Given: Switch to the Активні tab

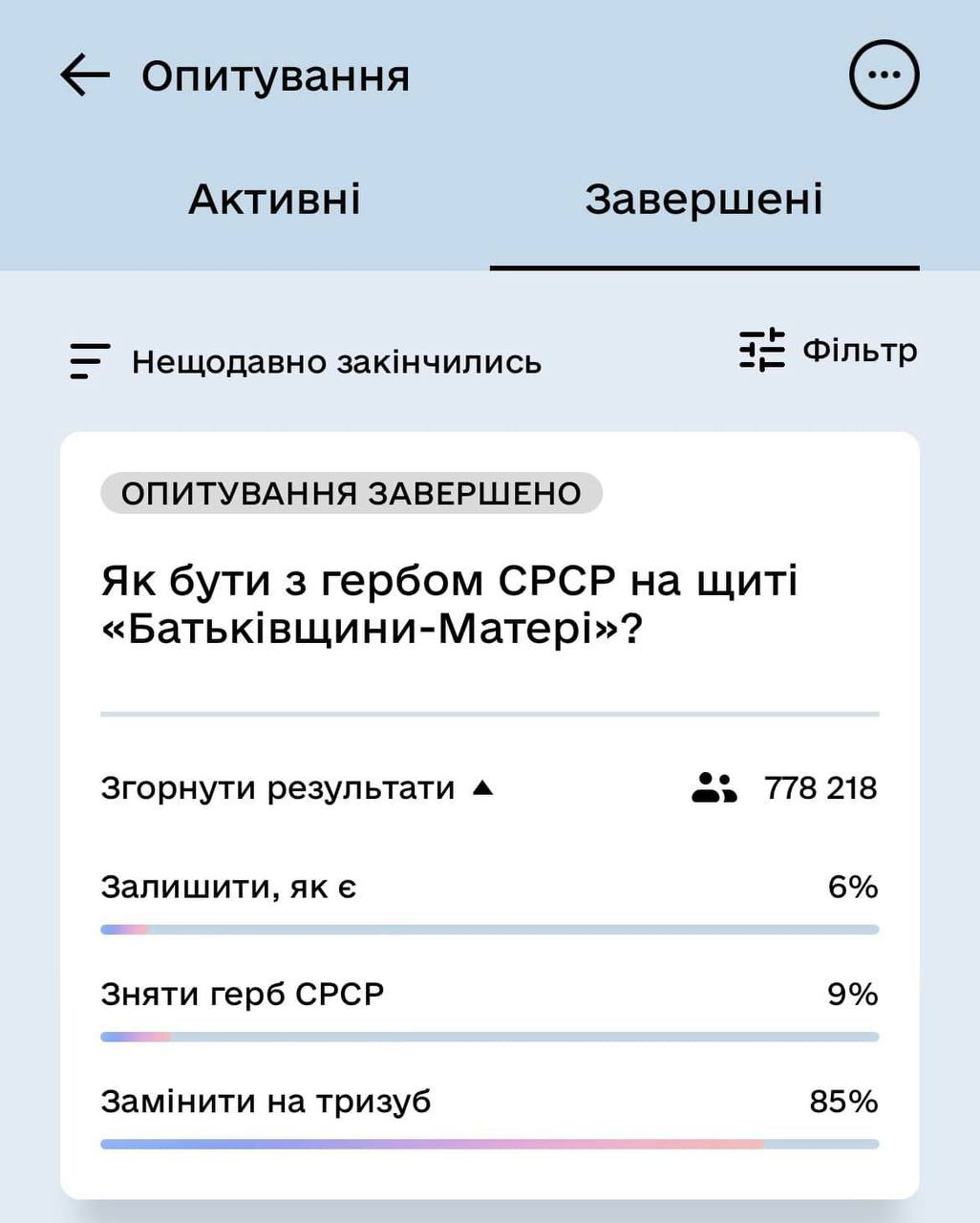Looking at the screenshot, I should click(275, 199).
